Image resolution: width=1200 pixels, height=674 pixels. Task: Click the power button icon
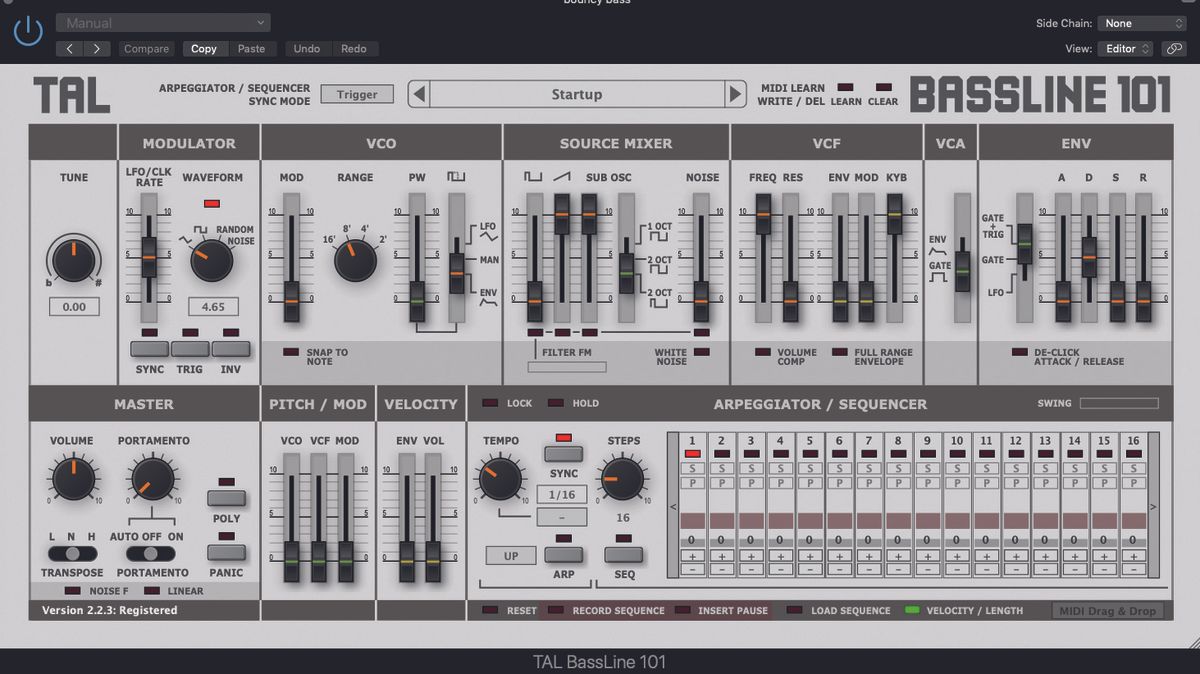(x=28, y=29)
